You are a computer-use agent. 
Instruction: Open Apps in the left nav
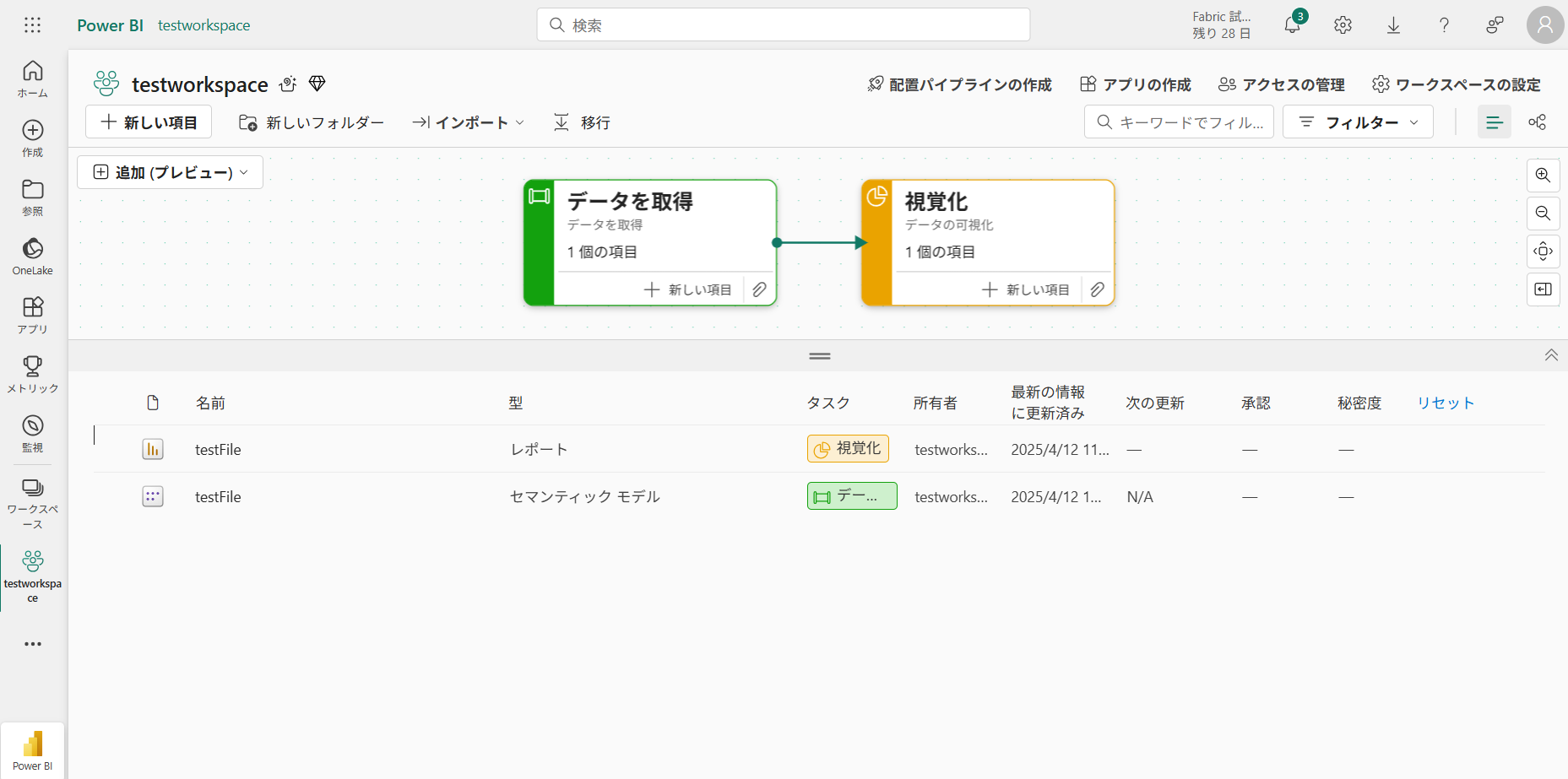pos(33,316)
